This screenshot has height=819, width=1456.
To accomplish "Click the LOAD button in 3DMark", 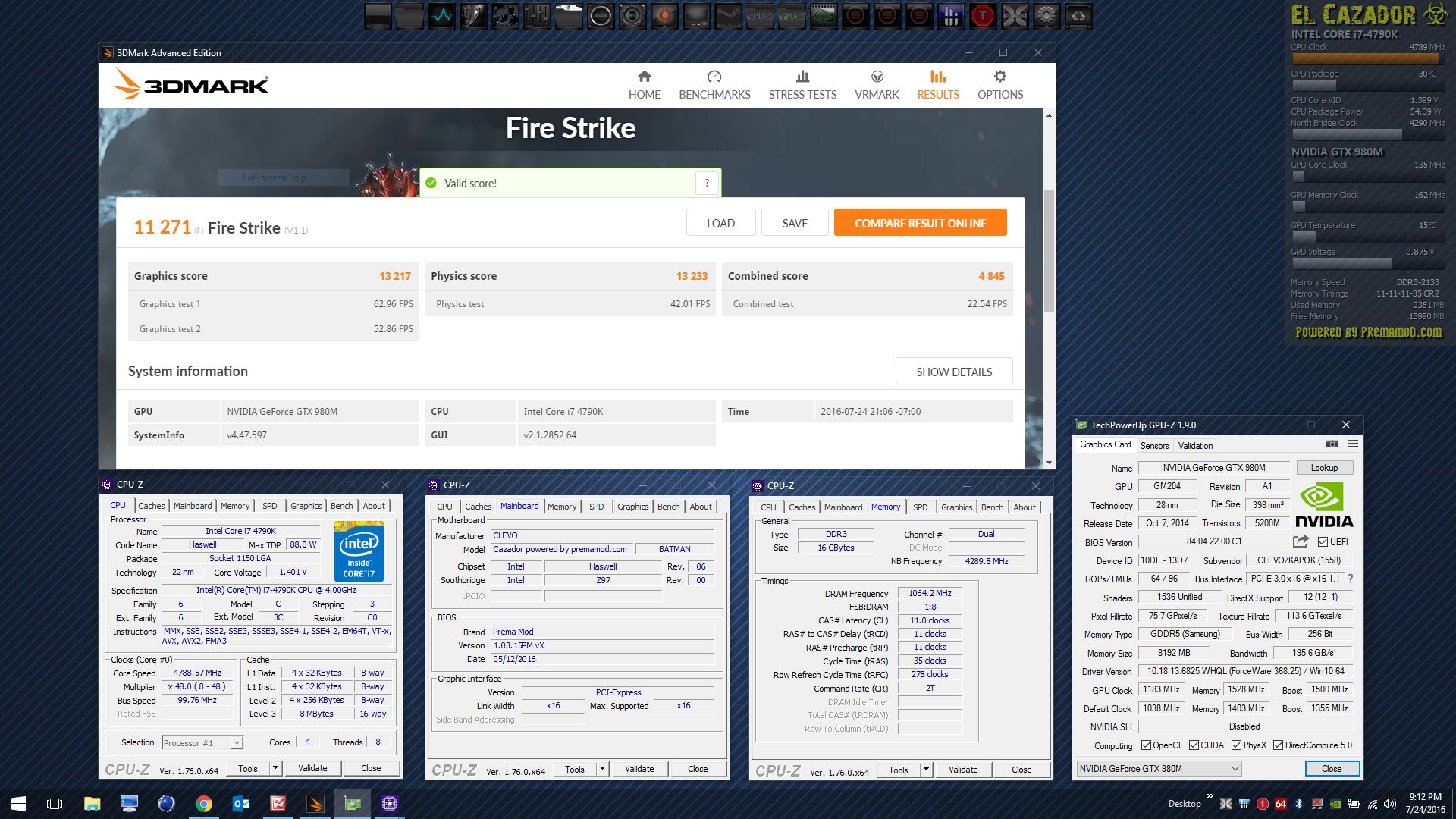I will coord(720,223).
